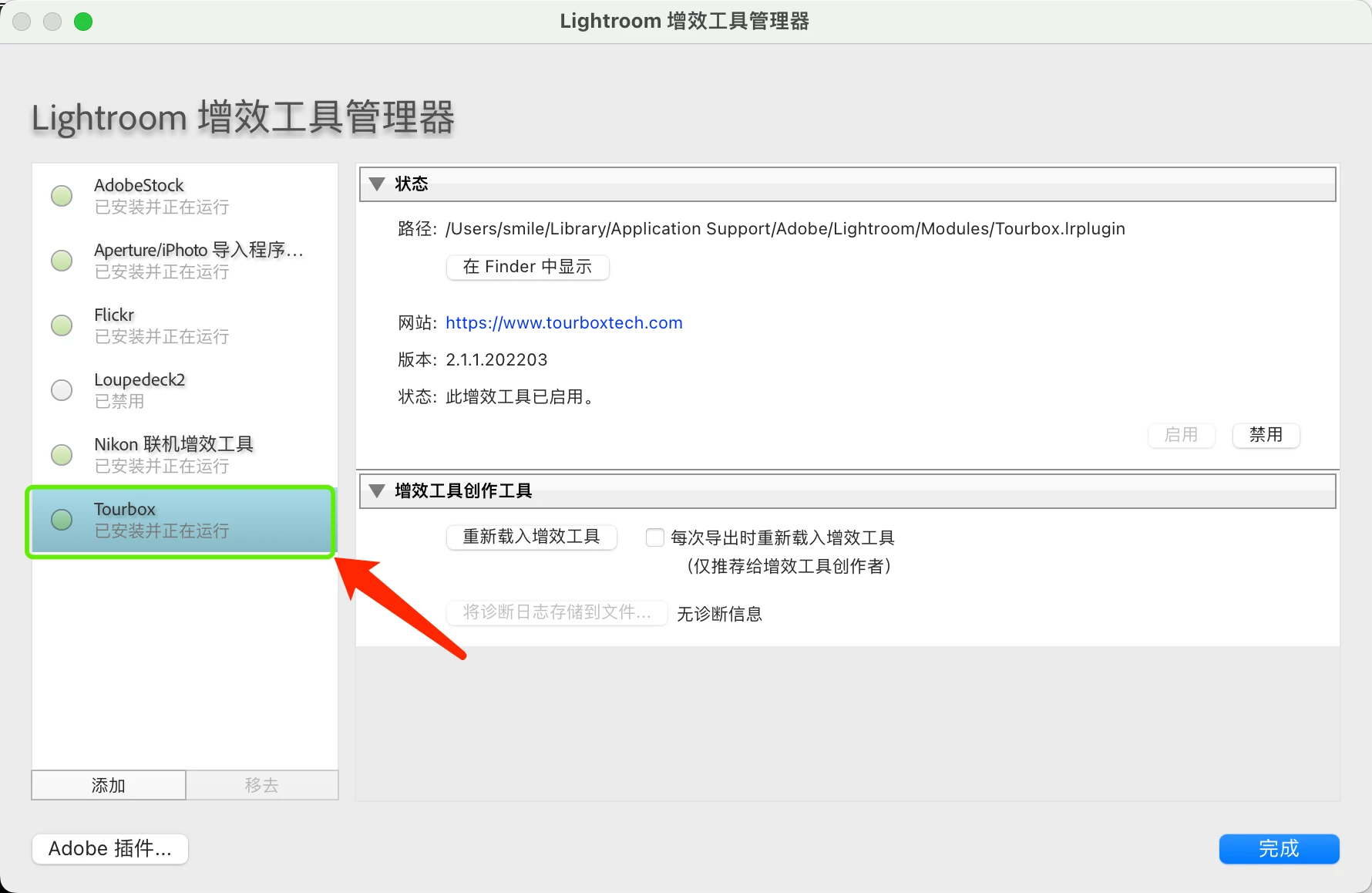Click Loupedeck2 grey status indicator
The image size is (1372, 893).
(x=62, y=390)
